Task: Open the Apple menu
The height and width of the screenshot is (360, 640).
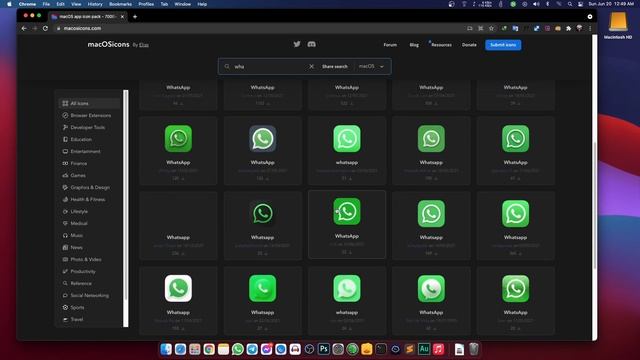Action: (9, 4)
